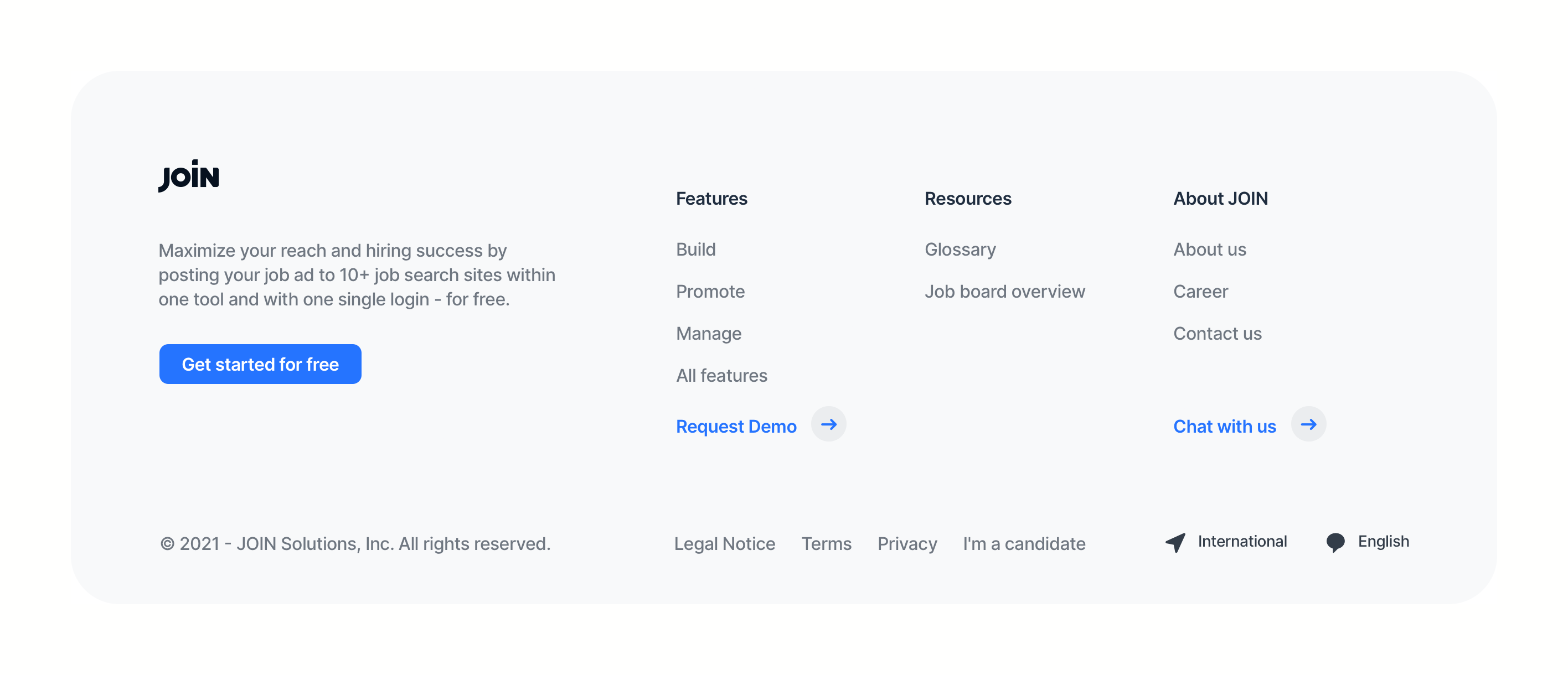1568x675 pixels.
Task: Open the Build feature page
Action: 695,250
